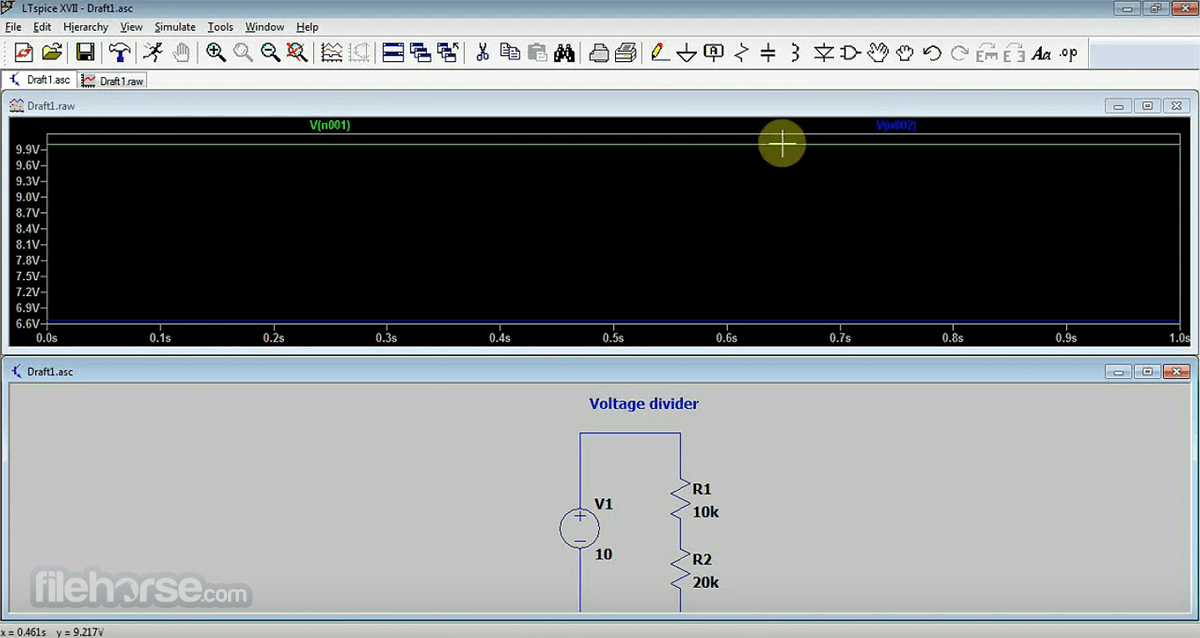The image size is (1200, 638).
Task: Click the Pan magnifier icon
Action: [243, 53]
